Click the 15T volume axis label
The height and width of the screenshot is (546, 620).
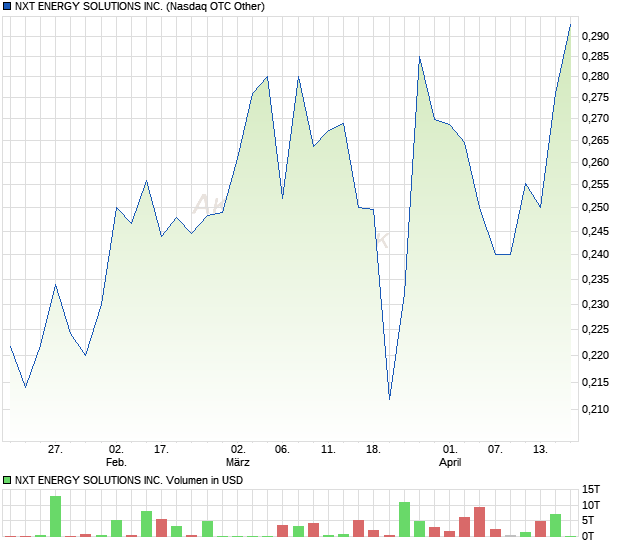point(591,489)
